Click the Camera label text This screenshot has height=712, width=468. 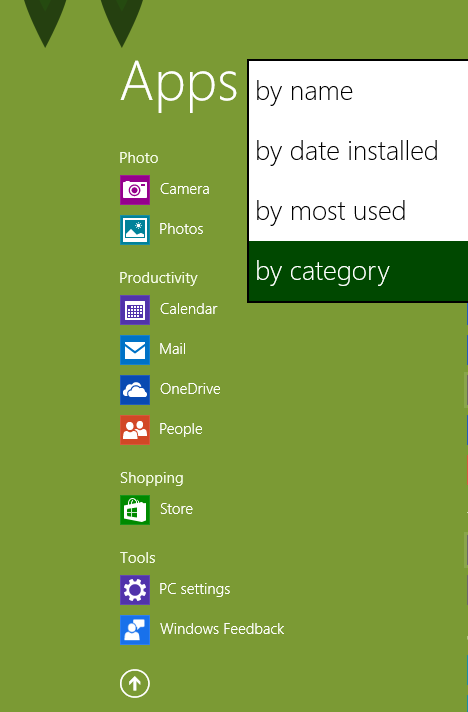tap(184, 189)
